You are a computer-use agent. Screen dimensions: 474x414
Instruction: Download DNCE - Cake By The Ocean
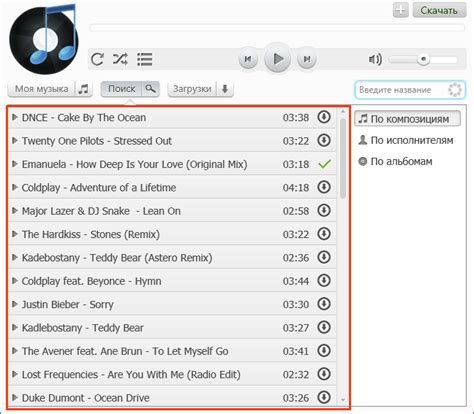pyautogui.click(x=324, y=117)
